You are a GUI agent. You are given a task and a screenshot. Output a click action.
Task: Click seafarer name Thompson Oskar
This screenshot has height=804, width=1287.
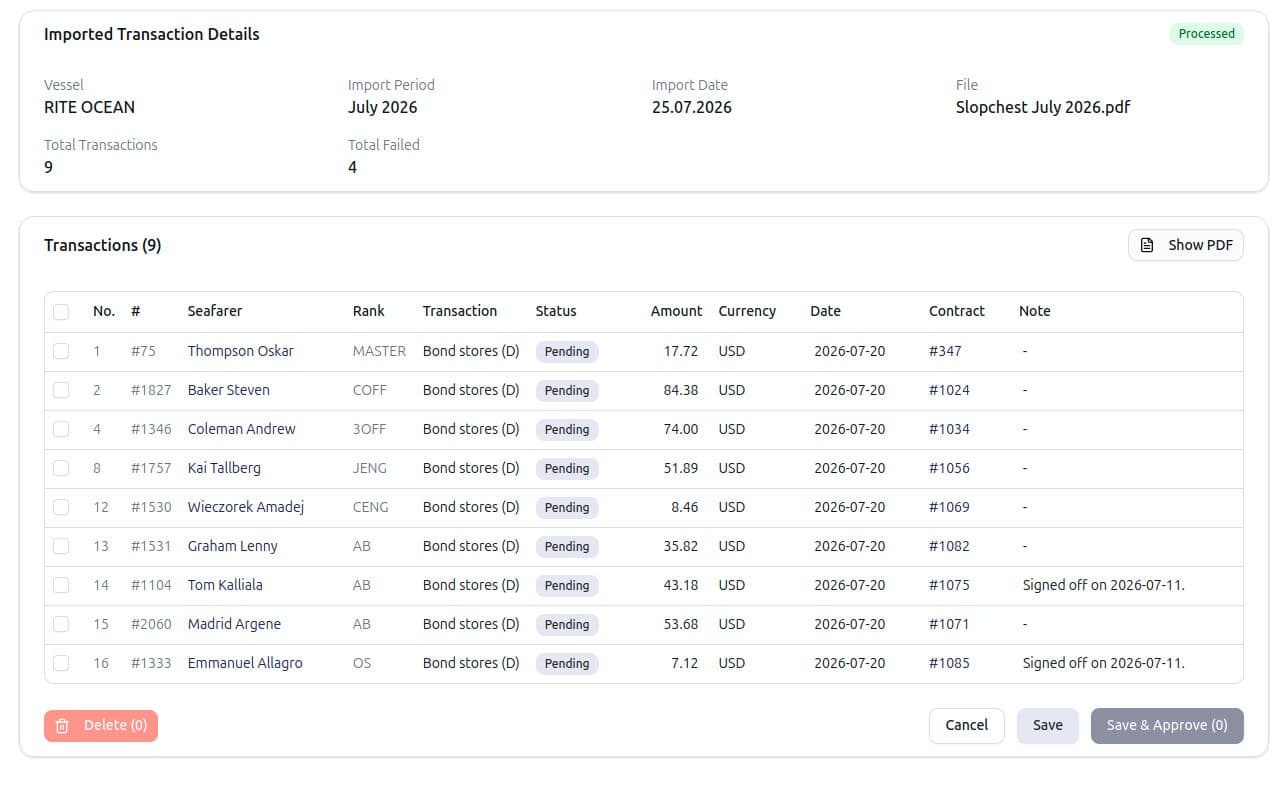241,351
